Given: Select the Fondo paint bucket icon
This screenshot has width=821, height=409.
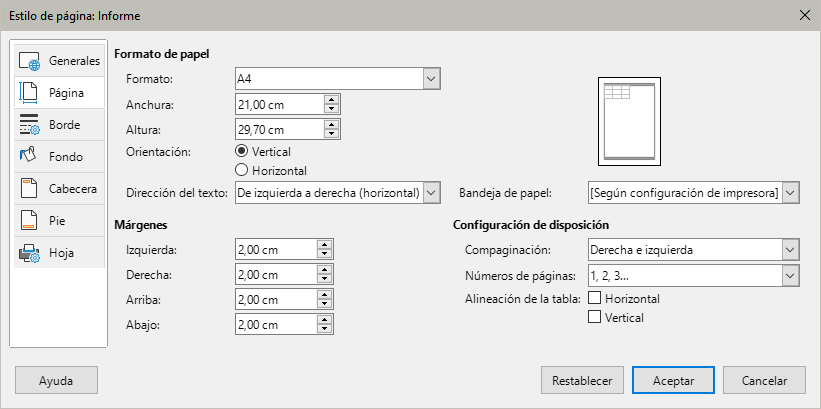Looking at the screenshot, I should (29, 157).
